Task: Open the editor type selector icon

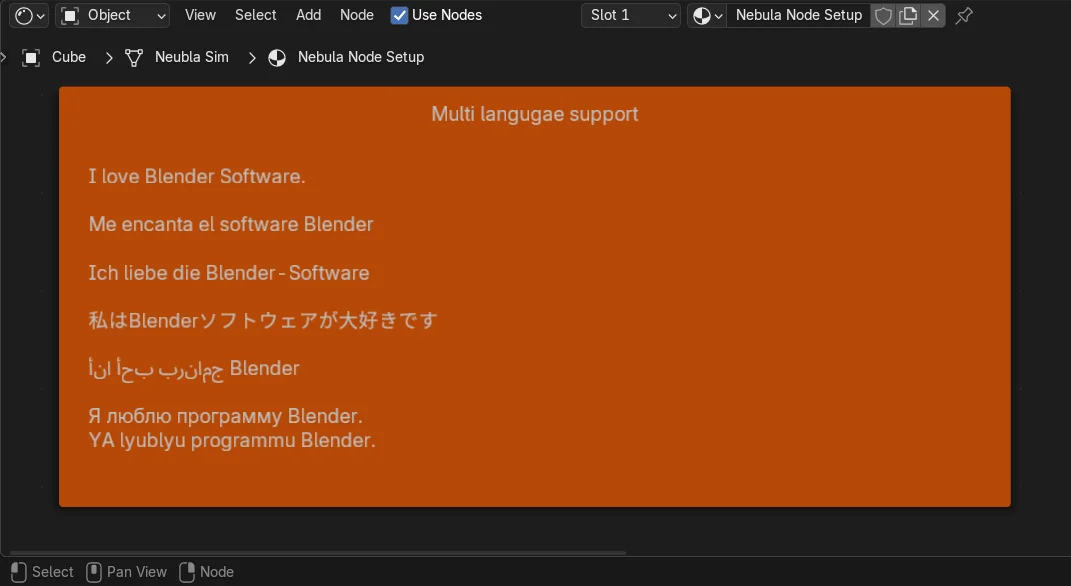Action: coord(22,15)
